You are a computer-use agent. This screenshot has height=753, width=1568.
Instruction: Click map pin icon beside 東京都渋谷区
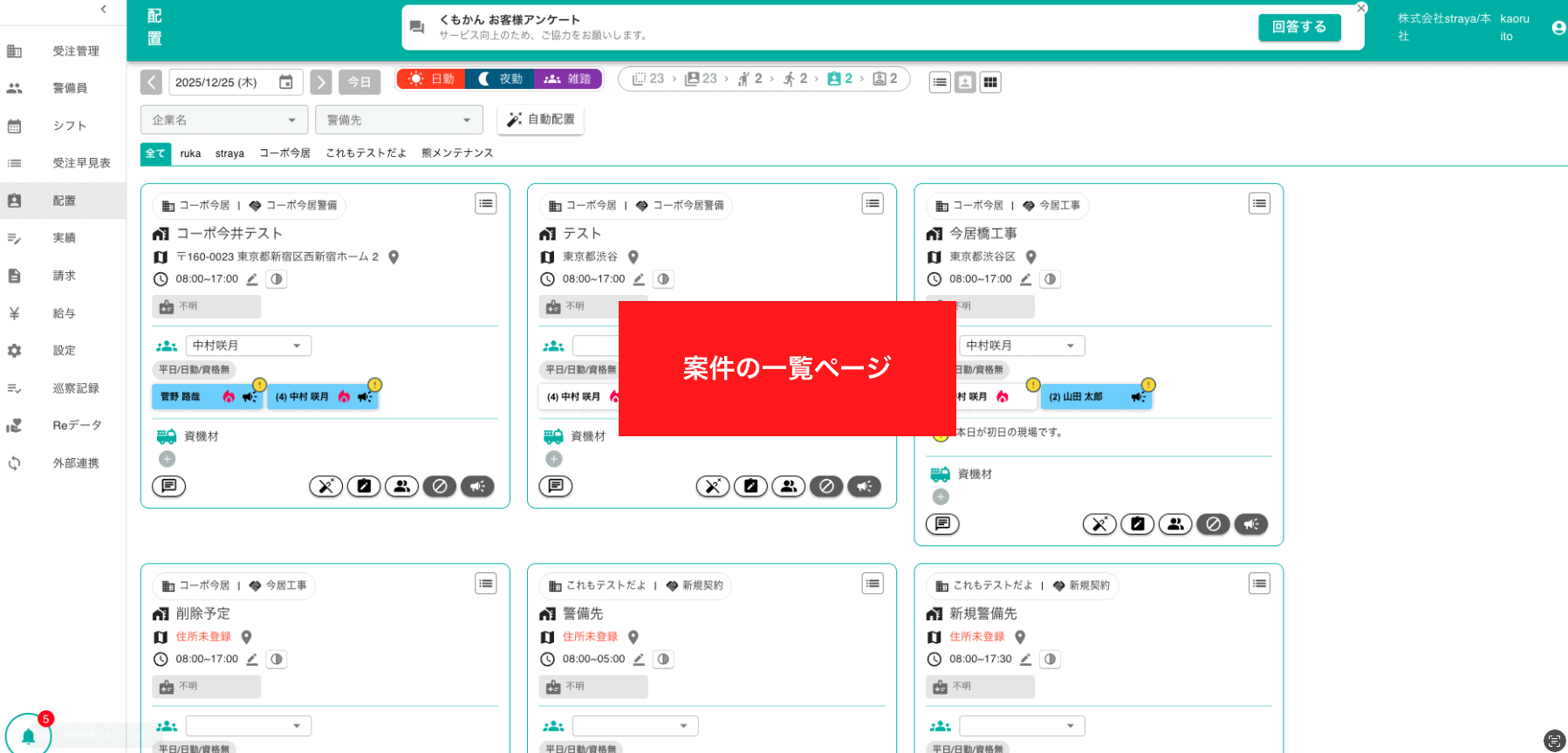[x=1030, y=257]
